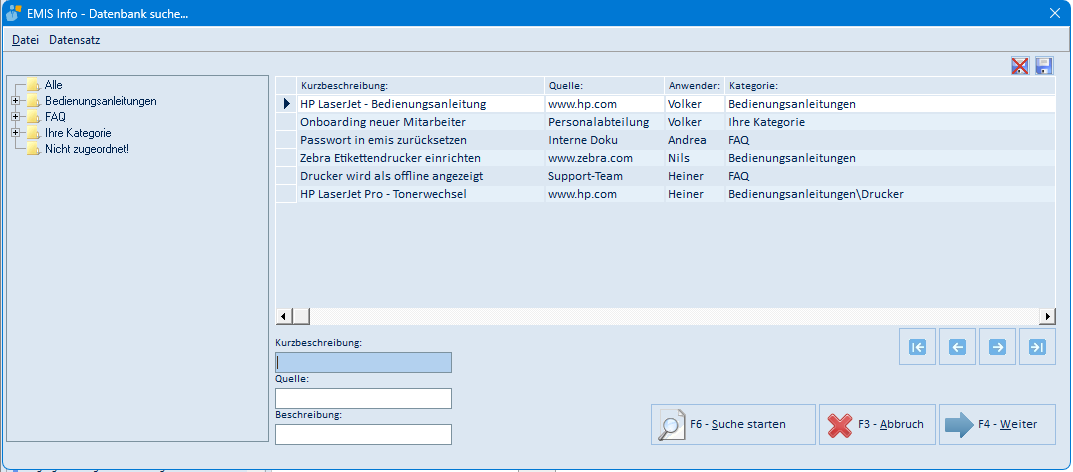Click the Interne Doku source cell

(604, 140)
